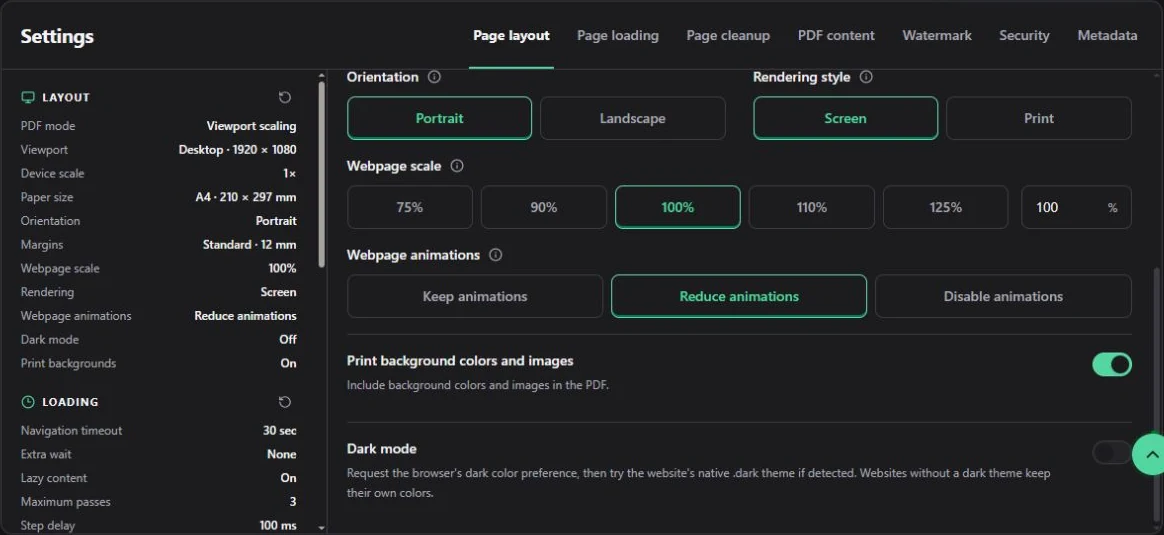Click the custom scale percent input
This screenshot has height=535, width=1164.
[1076, 207]
